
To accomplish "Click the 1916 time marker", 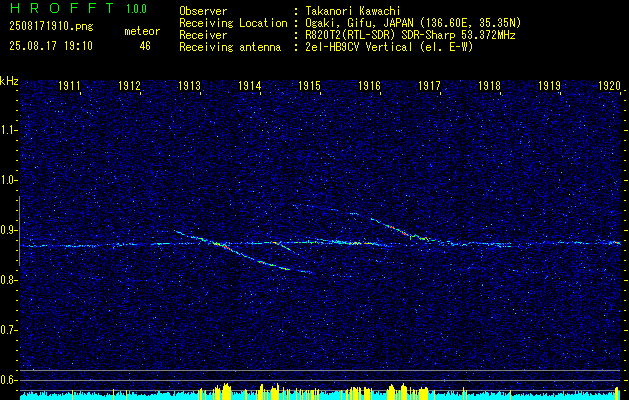I will (x=369, y=85).
